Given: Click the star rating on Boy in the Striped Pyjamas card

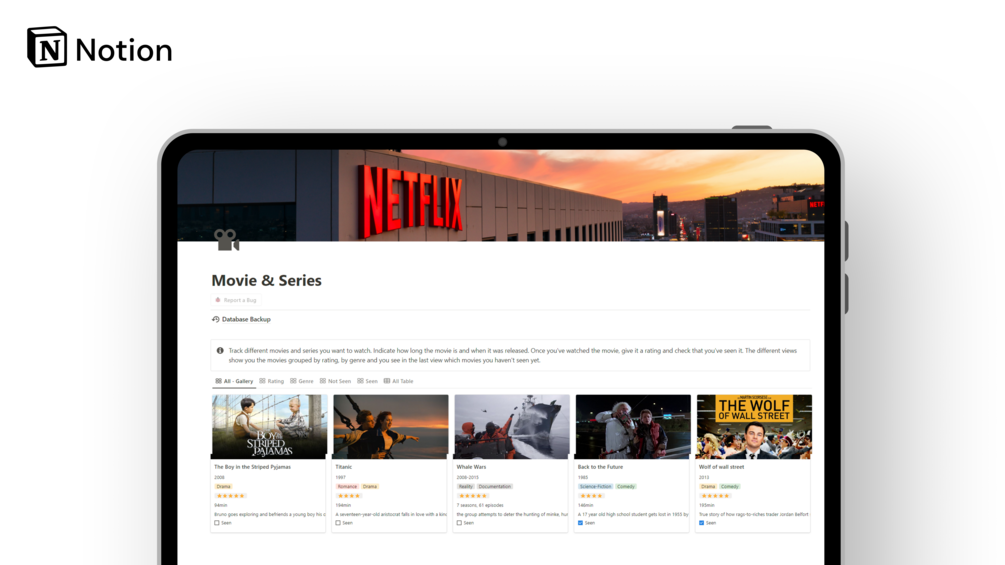Looking at the screenshot, I should coord(231,496).
